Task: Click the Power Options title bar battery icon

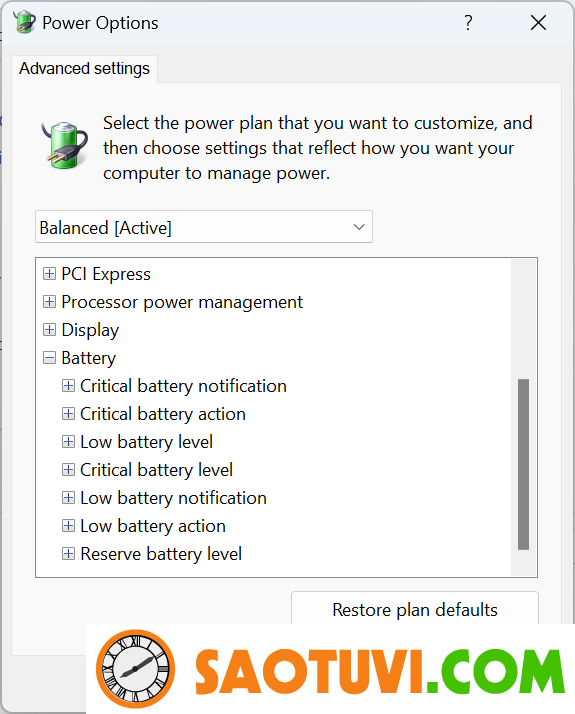Action: pos(24,22)
